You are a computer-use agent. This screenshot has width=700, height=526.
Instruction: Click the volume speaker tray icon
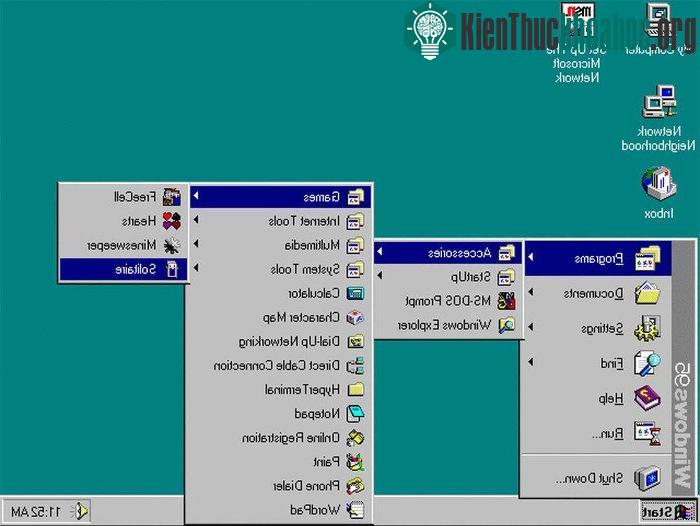pos(81,511)
